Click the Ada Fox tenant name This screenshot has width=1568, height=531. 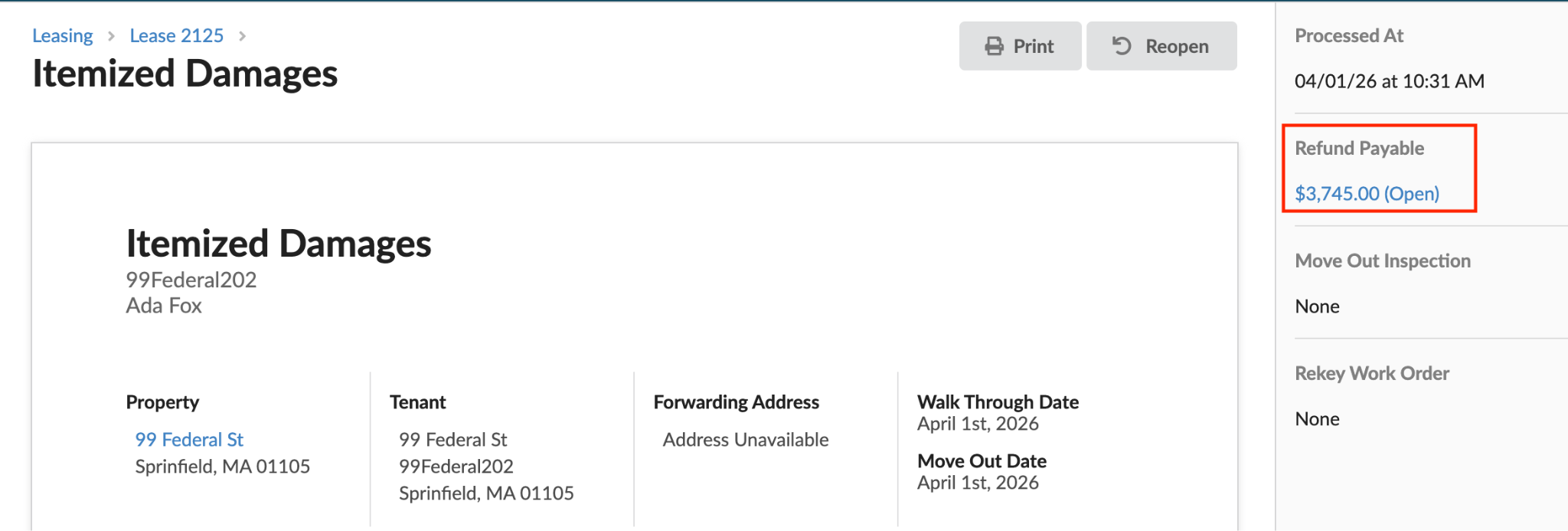point(164,306)
